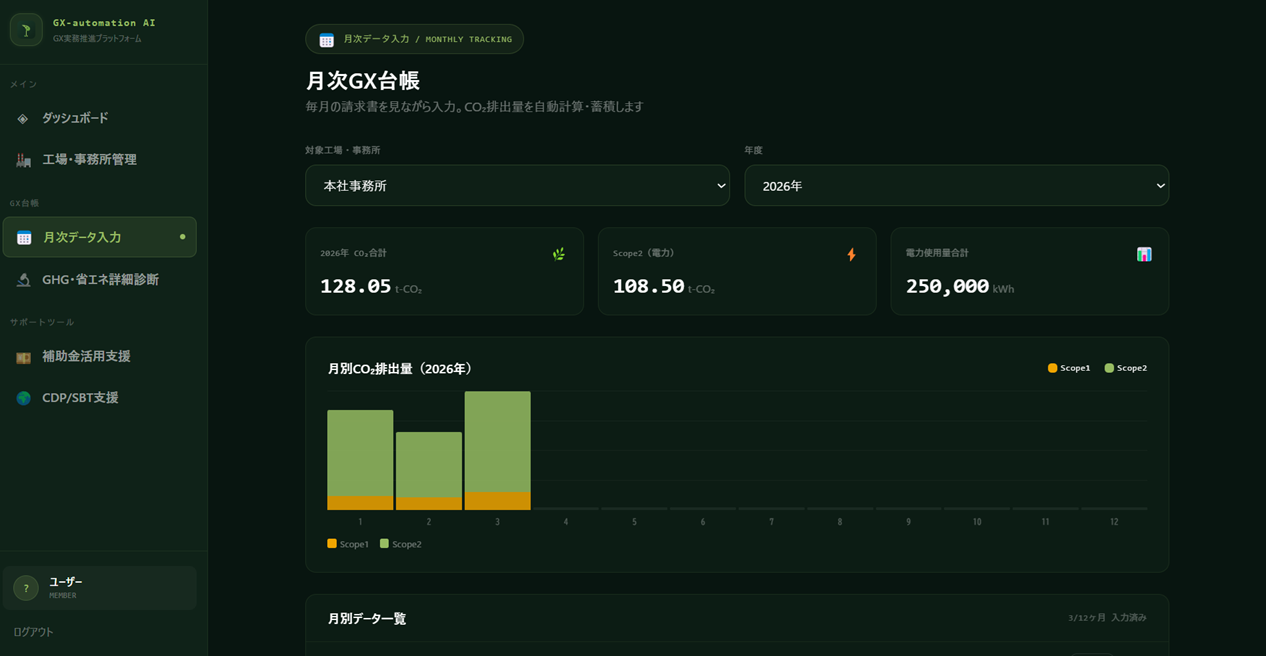The image size is (1266, 656).
Task: Click the 月別データ一覧 section heading
Action: coord(367,619)
